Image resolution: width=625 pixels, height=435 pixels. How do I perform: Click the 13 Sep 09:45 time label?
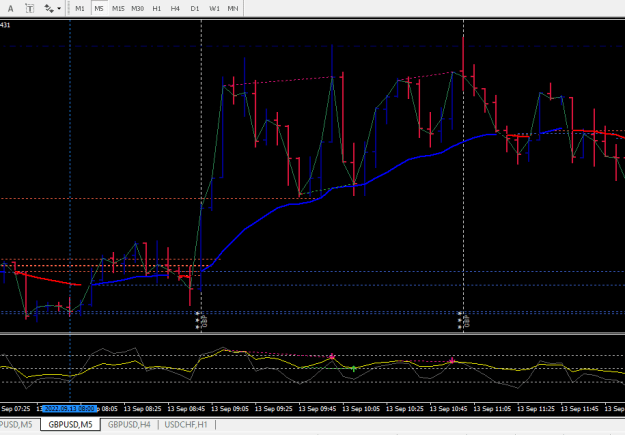[317, 409]
